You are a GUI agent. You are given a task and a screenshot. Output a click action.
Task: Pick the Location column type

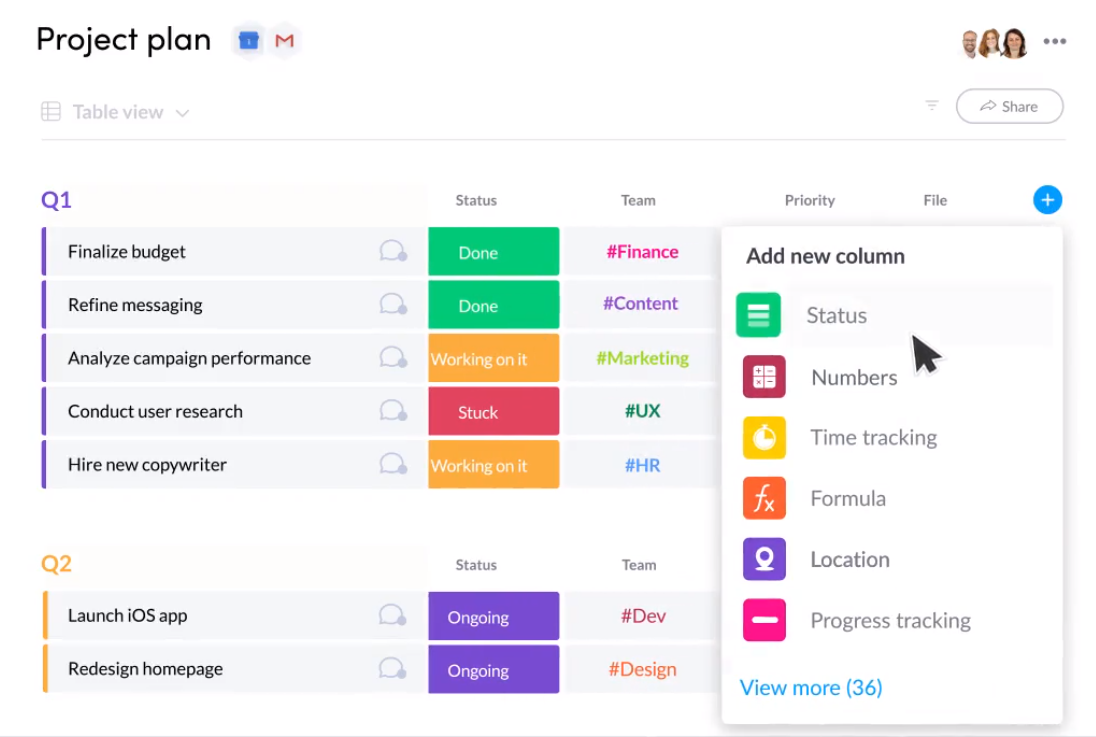click(x=849, y=559)
